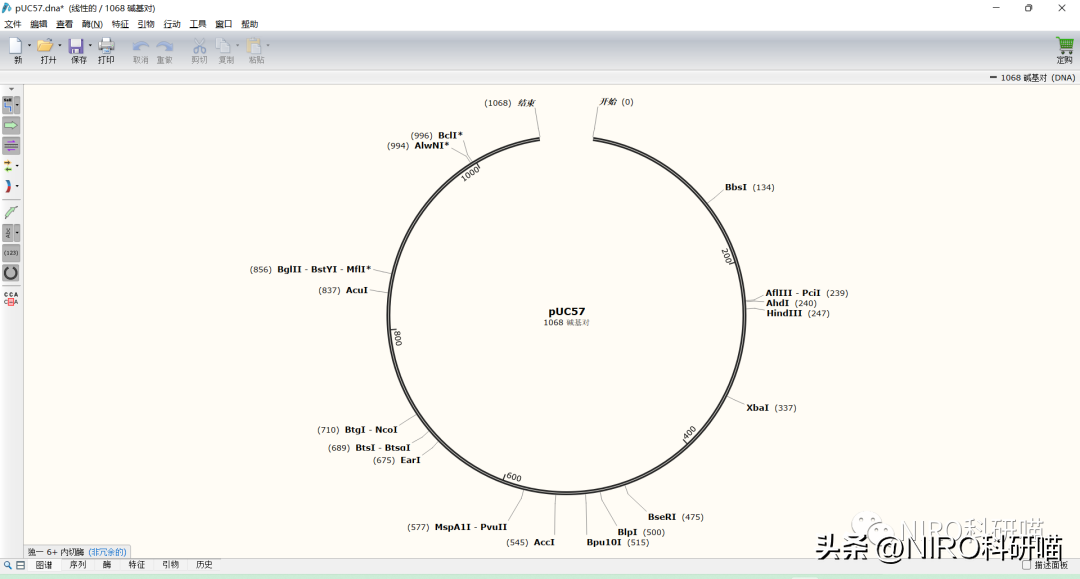Toggle the CCA sequence color icon
Viewport: 1080px width, 579px height.
point(11,298)
